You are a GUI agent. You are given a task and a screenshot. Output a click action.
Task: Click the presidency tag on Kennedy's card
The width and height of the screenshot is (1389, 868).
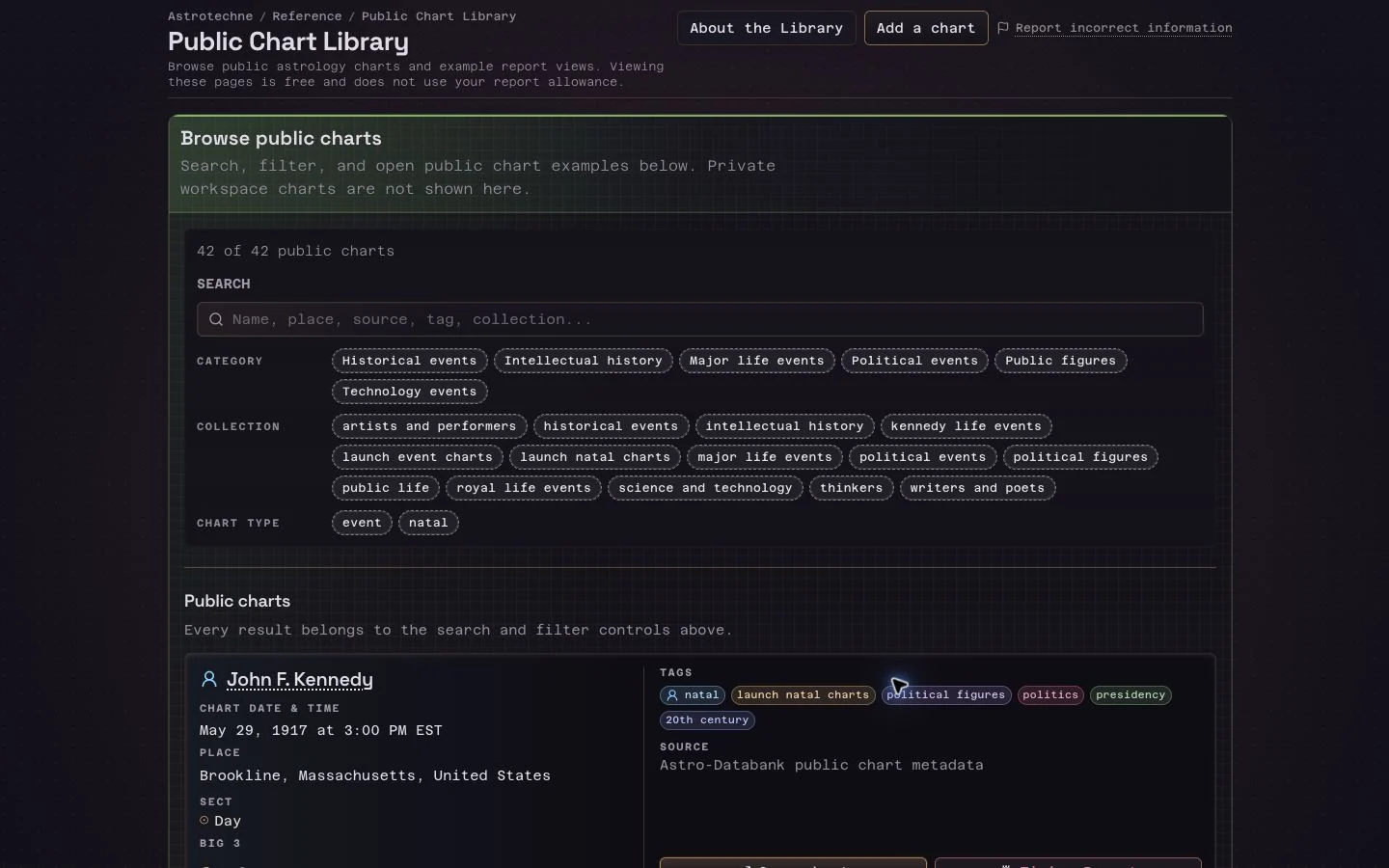pyautogui.click(x=1130, y=695)
